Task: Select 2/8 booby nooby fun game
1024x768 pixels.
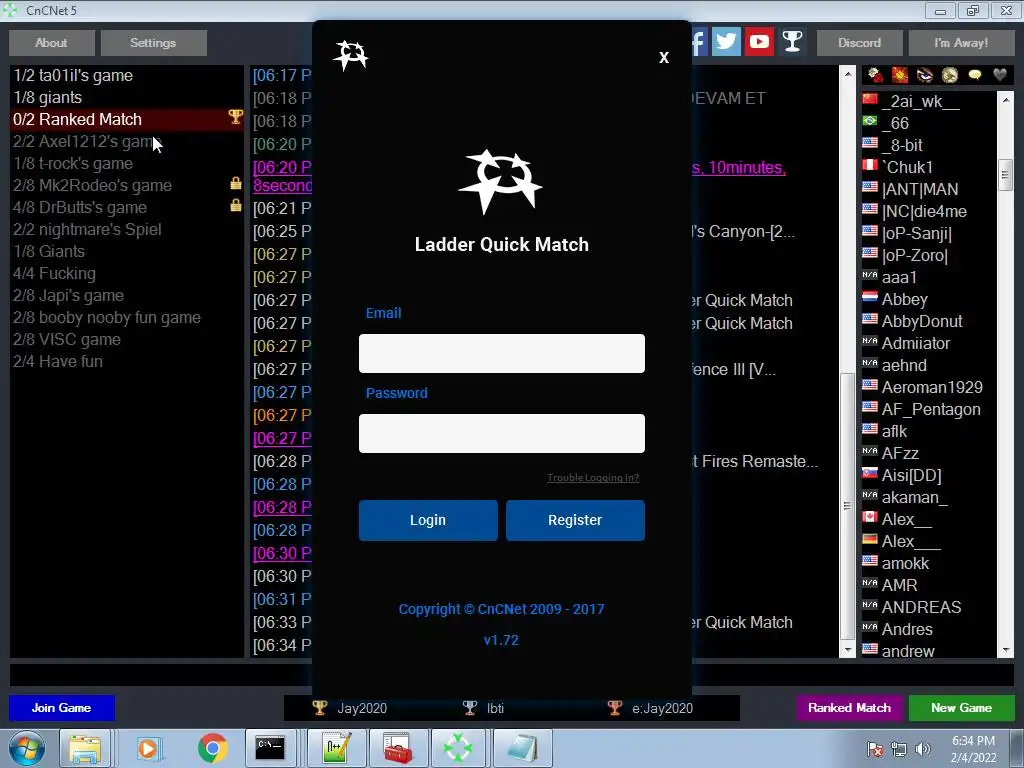Action: click(x=127, y=317)
